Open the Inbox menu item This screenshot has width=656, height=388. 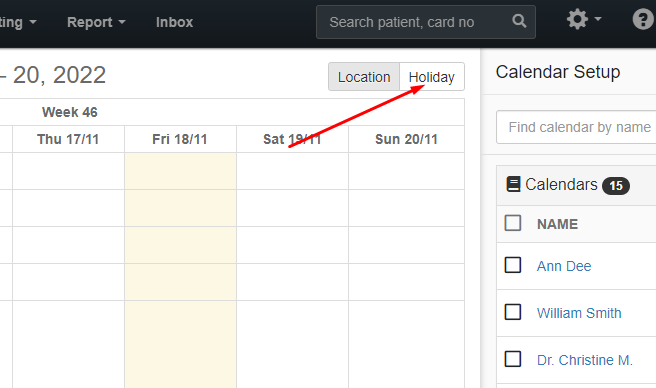[174, 22]
